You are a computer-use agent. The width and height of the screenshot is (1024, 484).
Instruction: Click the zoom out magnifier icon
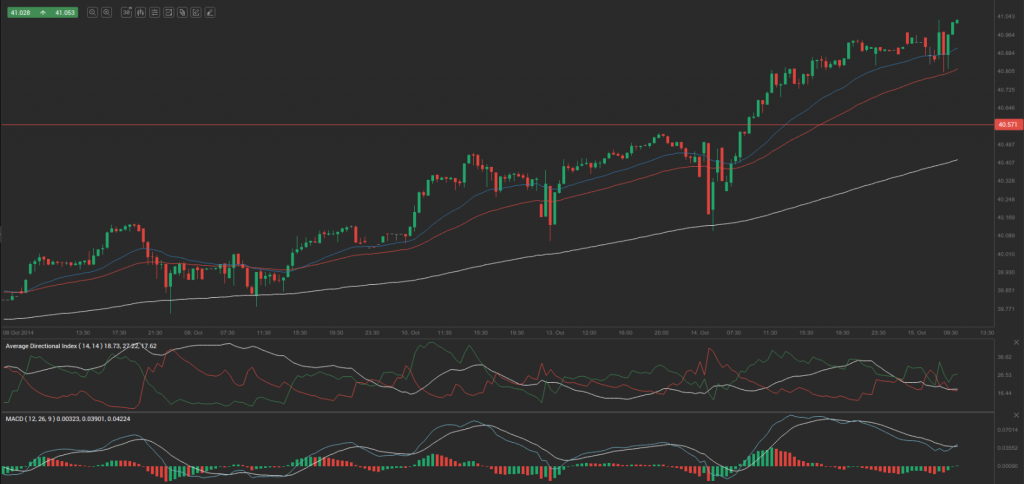[92, 12]
